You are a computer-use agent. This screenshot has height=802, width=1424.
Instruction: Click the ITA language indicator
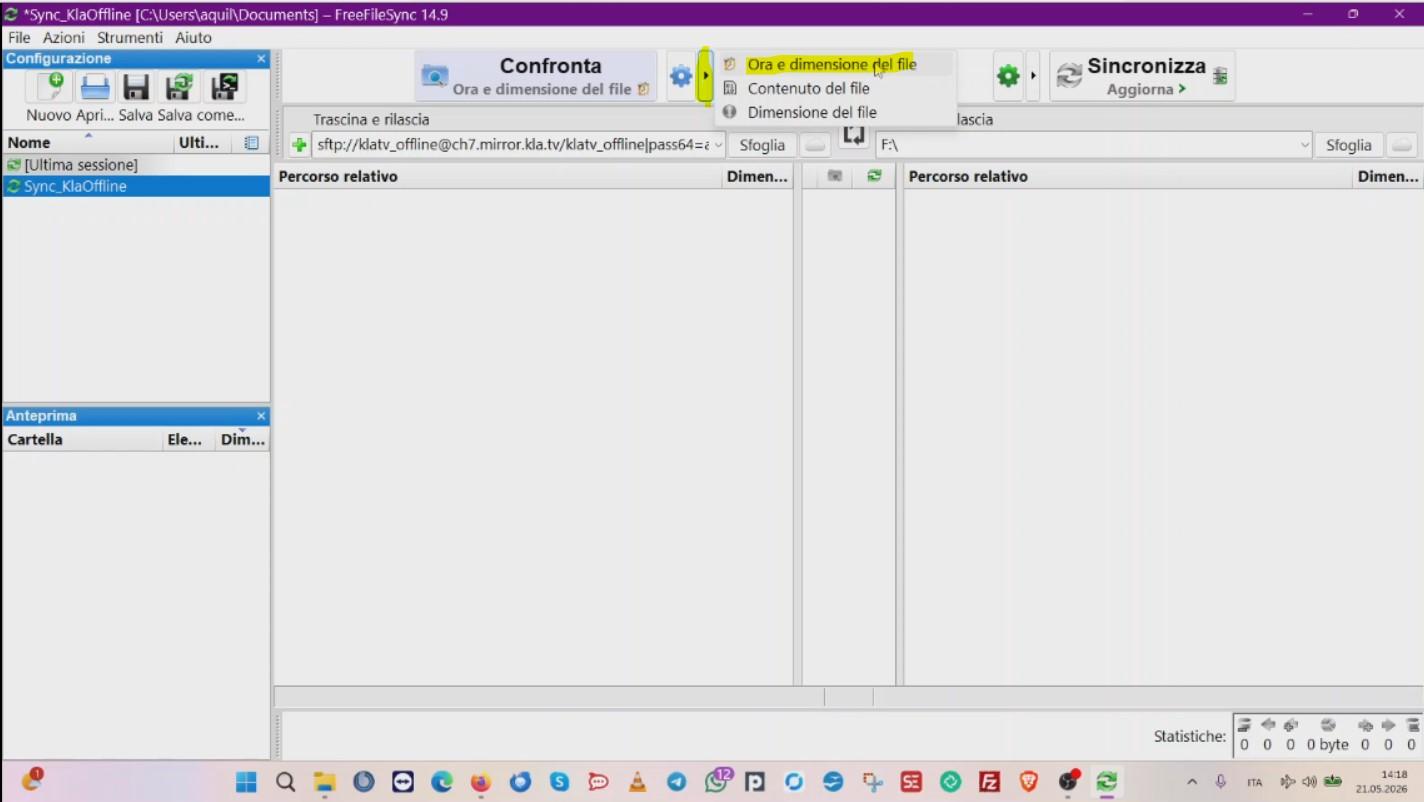[1254, 782]
